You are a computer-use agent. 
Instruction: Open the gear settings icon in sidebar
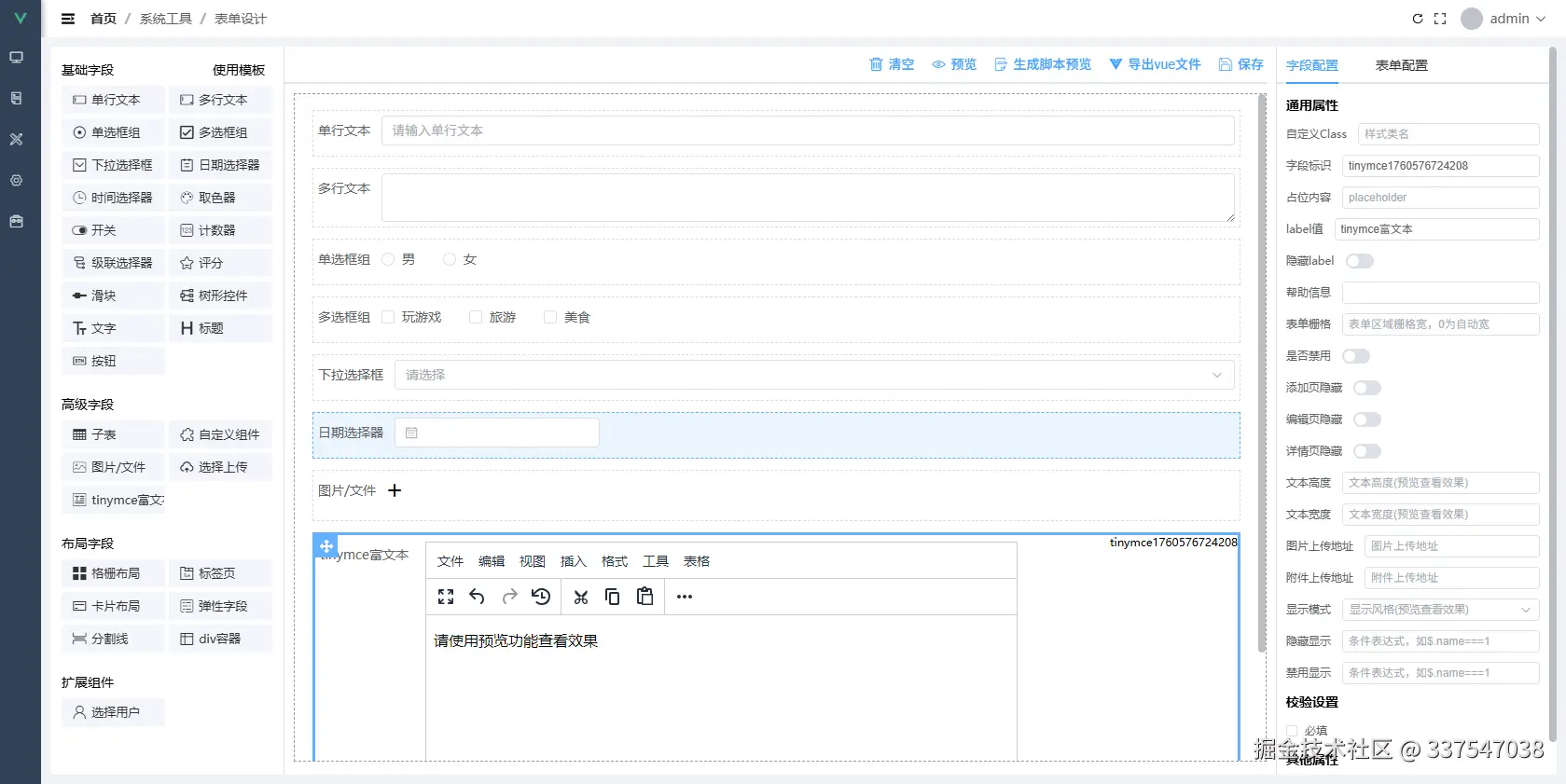click(x=17, y=180)
